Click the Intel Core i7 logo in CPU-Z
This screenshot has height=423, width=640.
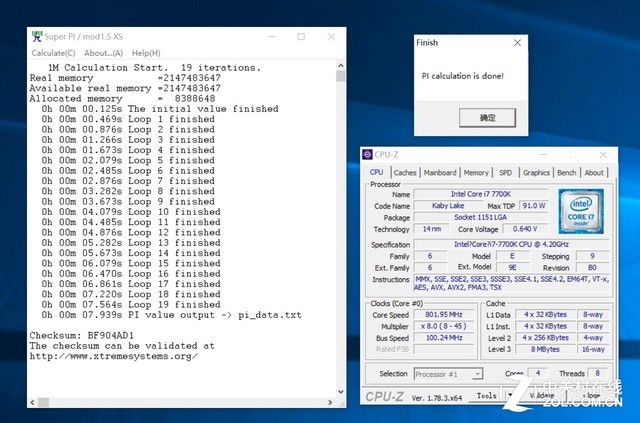[581, 211]
